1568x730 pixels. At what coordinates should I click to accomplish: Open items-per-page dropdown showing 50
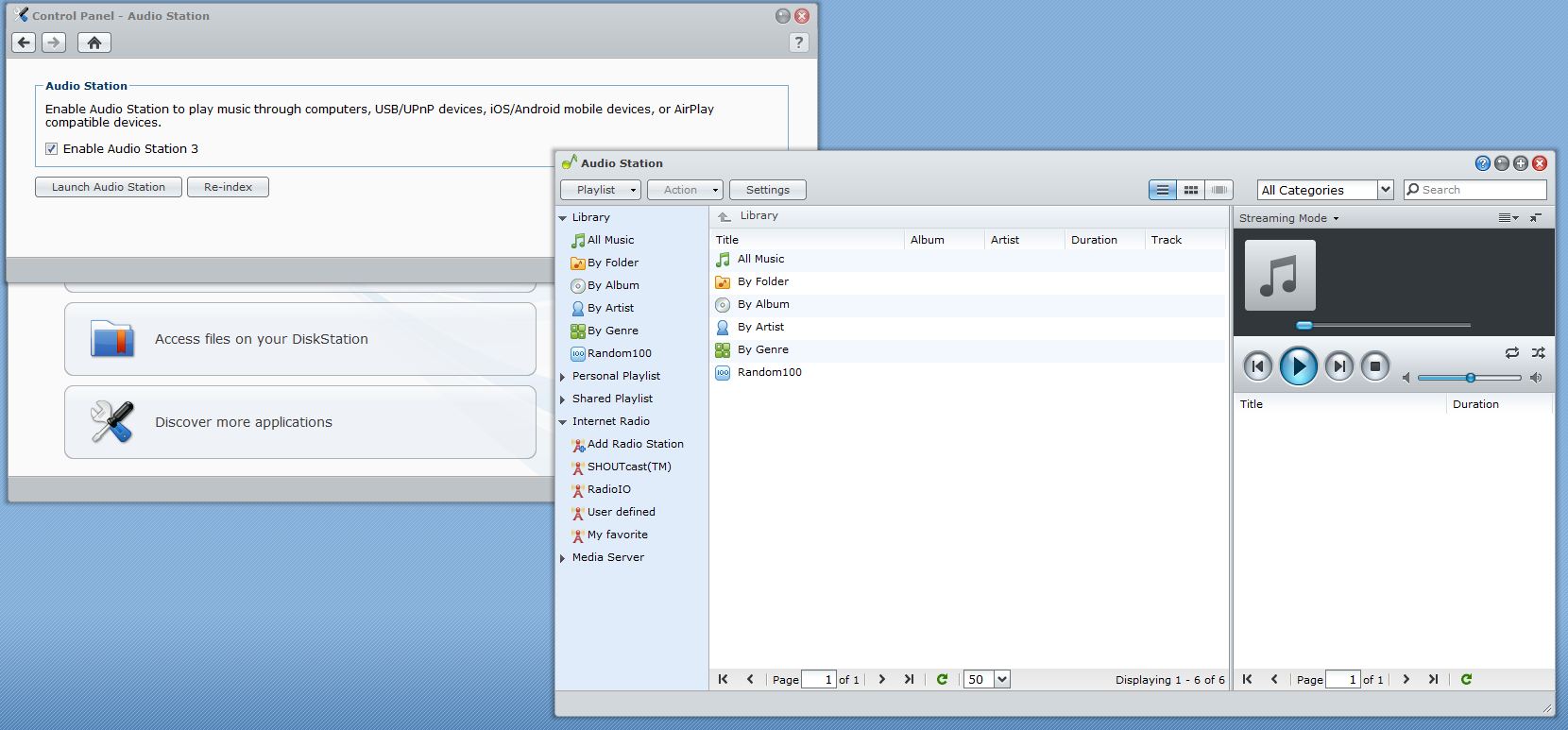click(1002, 679)
